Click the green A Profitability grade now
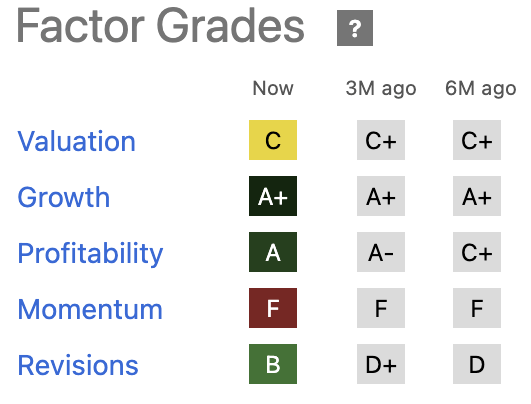 tap(273, 252)
